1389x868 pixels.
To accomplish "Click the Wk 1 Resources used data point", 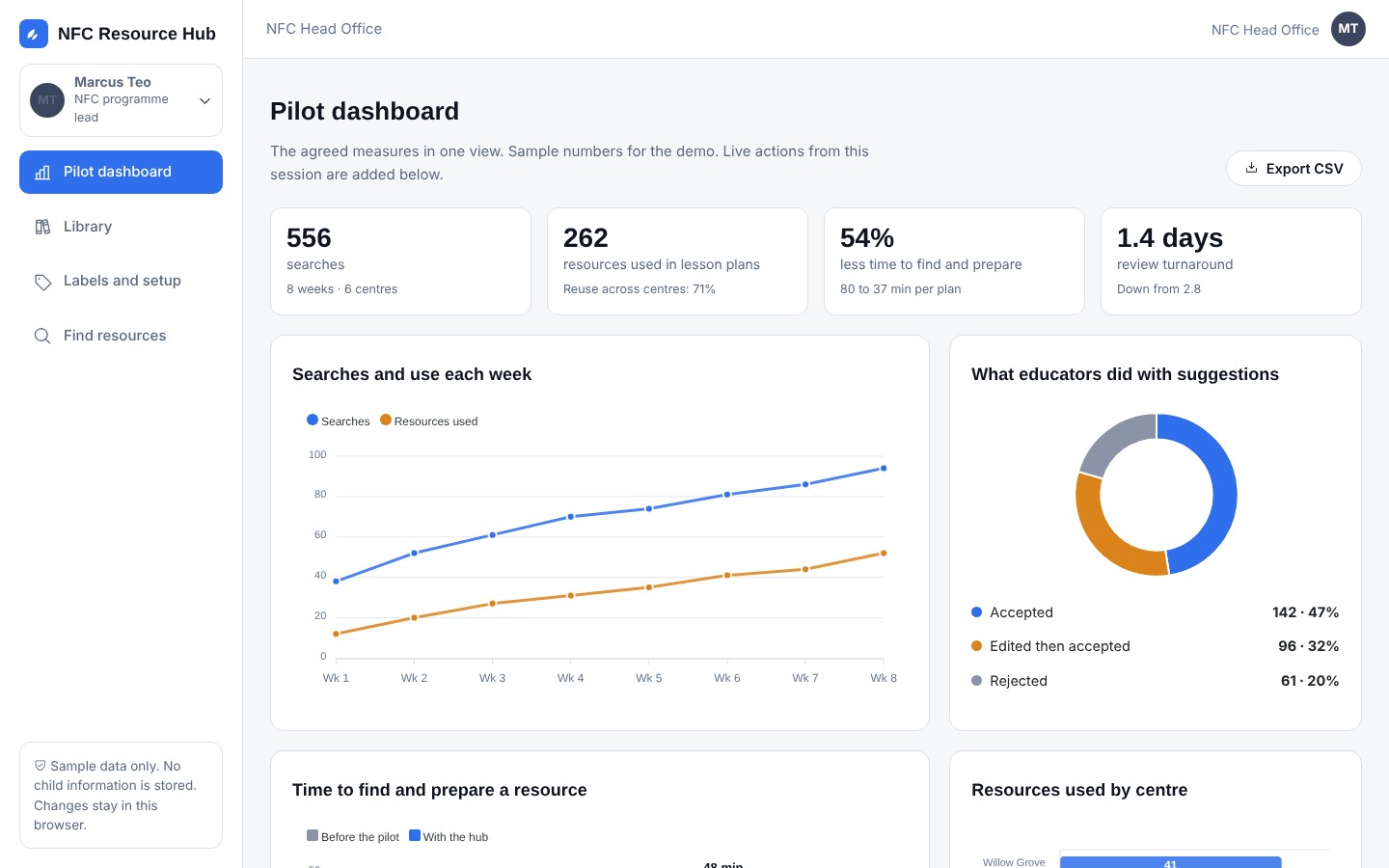I will point(336,634).
